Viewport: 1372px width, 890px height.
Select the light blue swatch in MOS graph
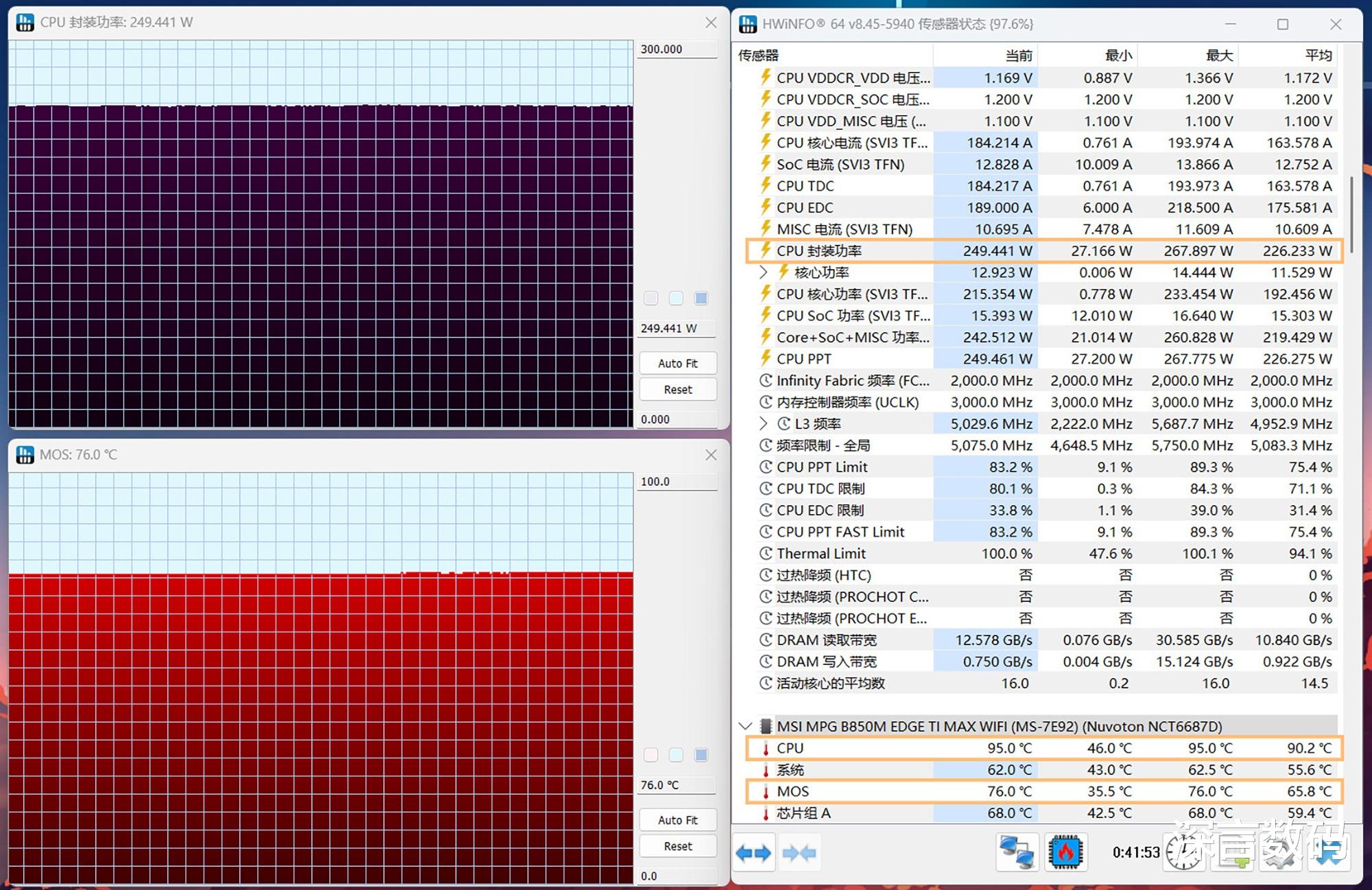pyautogui.click(x=676, y=755)
